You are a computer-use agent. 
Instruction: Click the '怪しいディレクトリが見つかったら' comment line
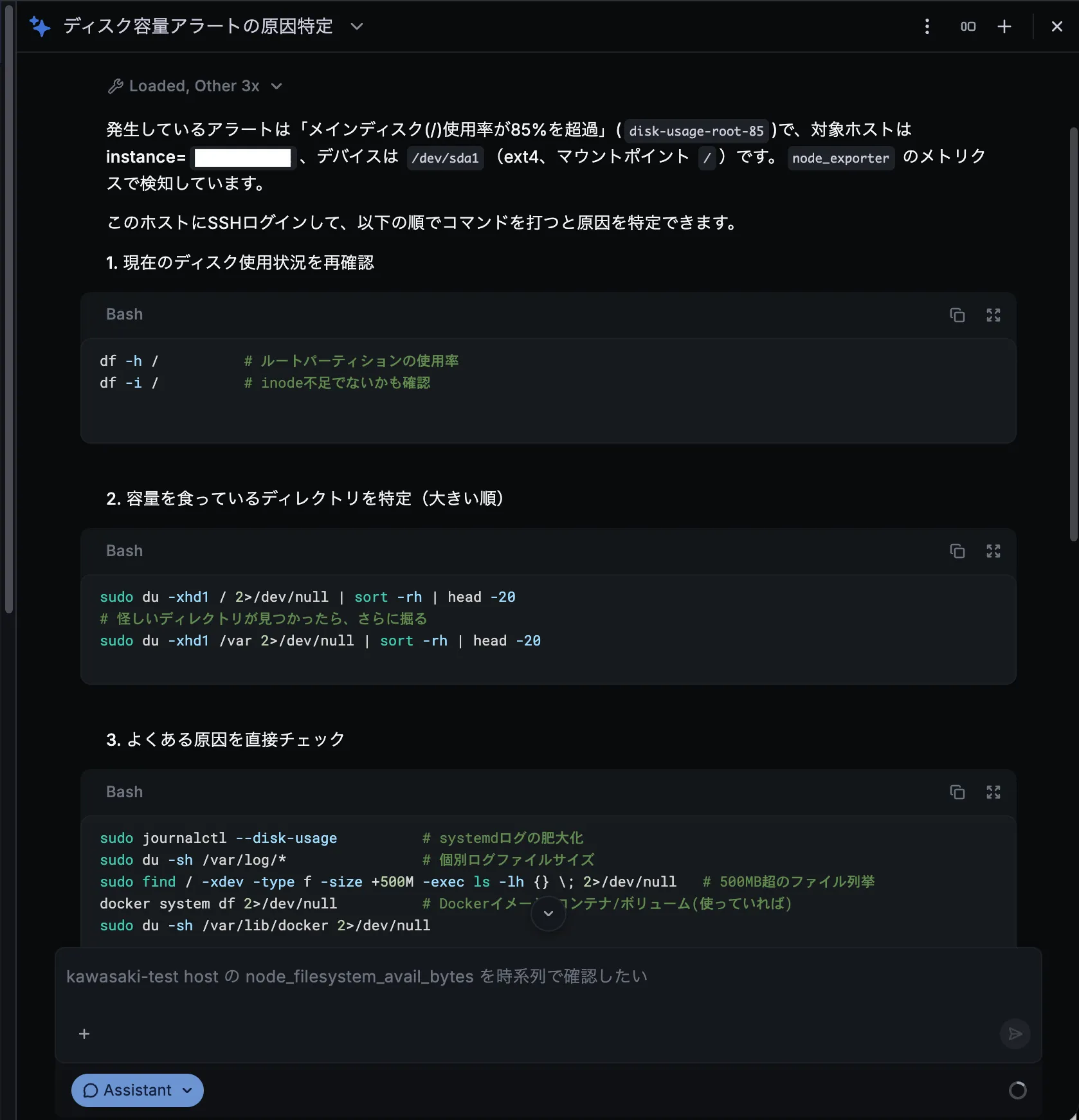coord(264,619)
